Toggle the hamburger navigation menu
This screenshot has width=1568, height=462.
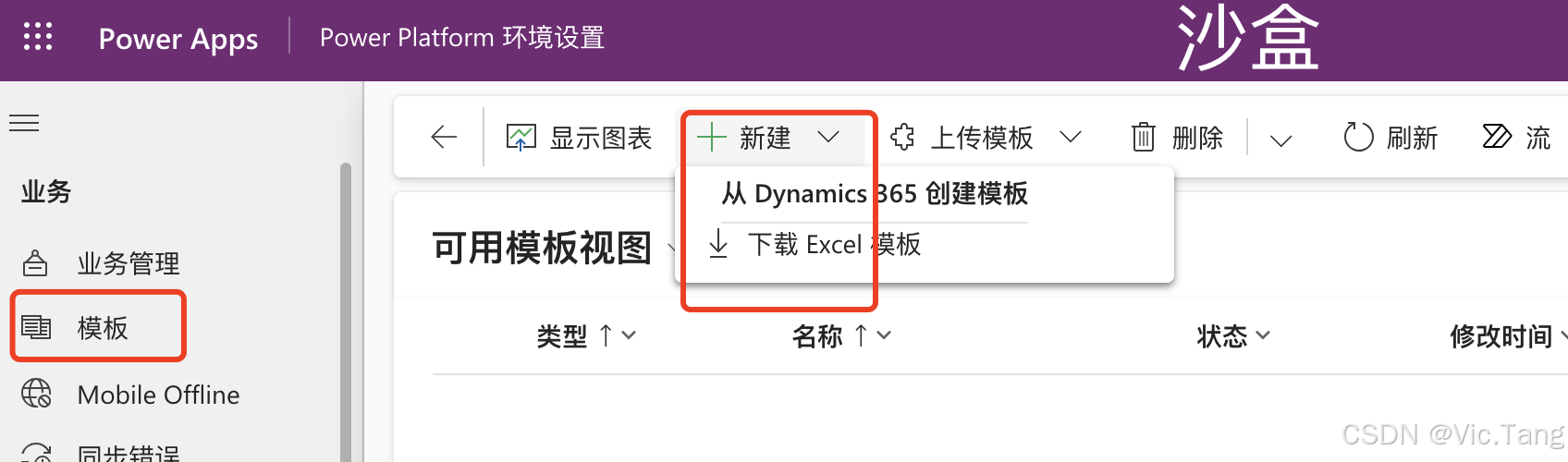point(24,123)
